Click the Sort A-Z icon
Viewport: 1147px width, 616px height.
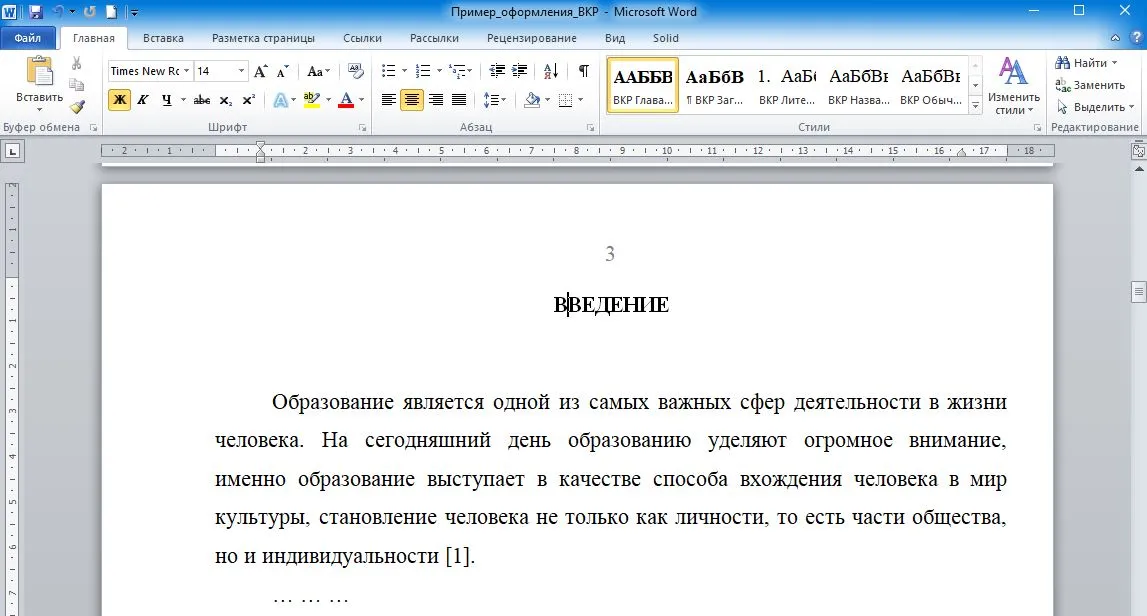coord(551,71)
